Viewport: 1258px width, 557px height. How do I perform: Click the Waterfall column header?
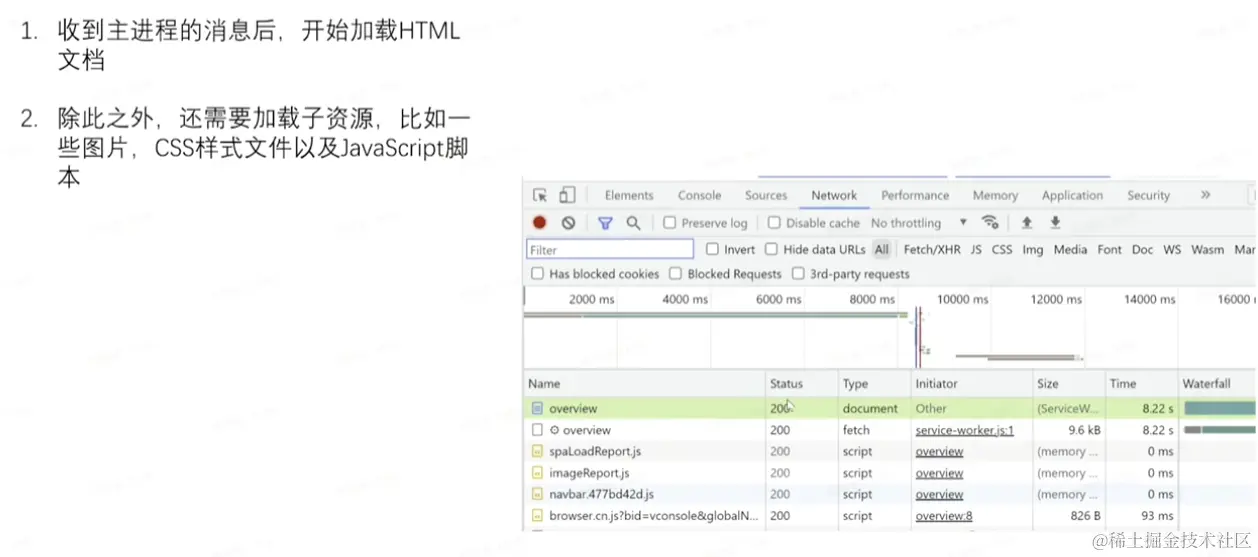[1217, 383]
